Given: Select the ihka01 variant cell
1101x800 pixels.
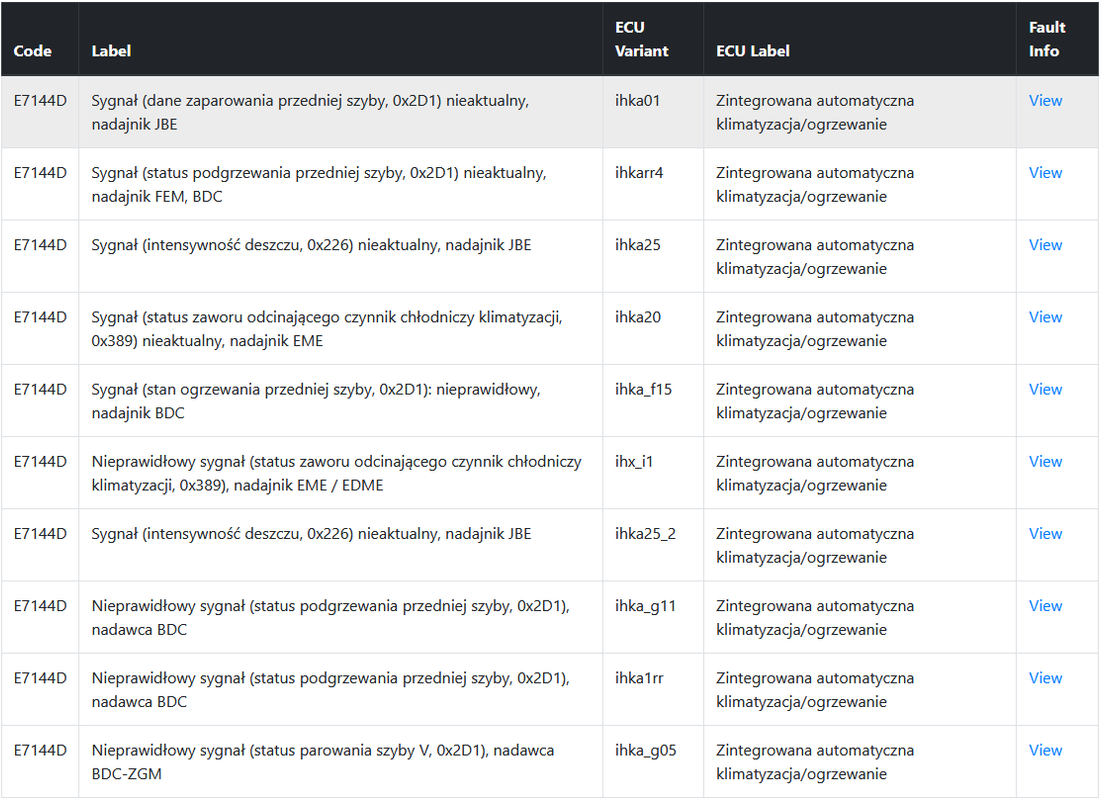Looking at the screenshot, I should pos(638,100).
